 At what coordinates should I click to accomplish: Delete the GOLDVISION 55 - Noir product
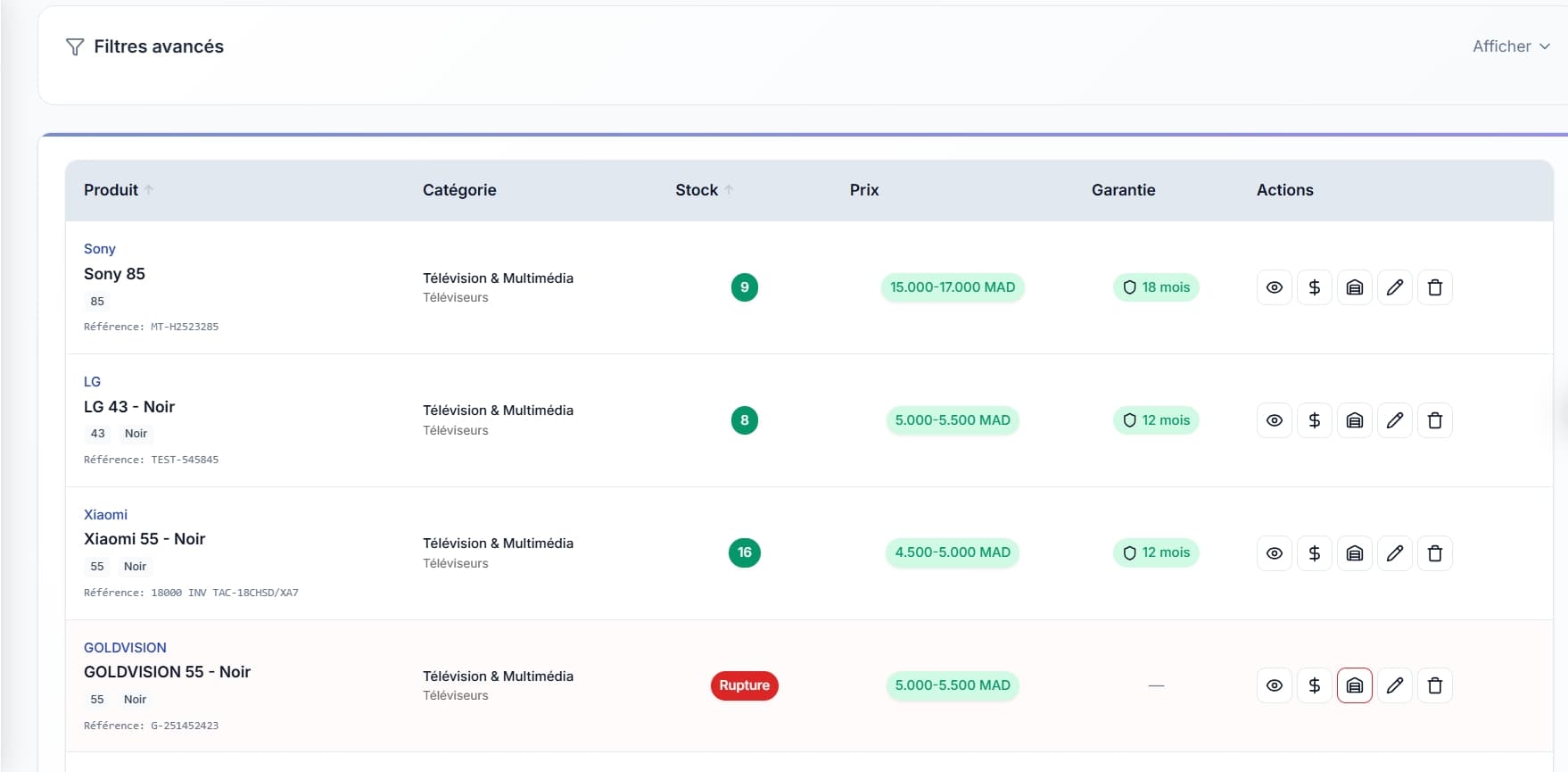1435,685
